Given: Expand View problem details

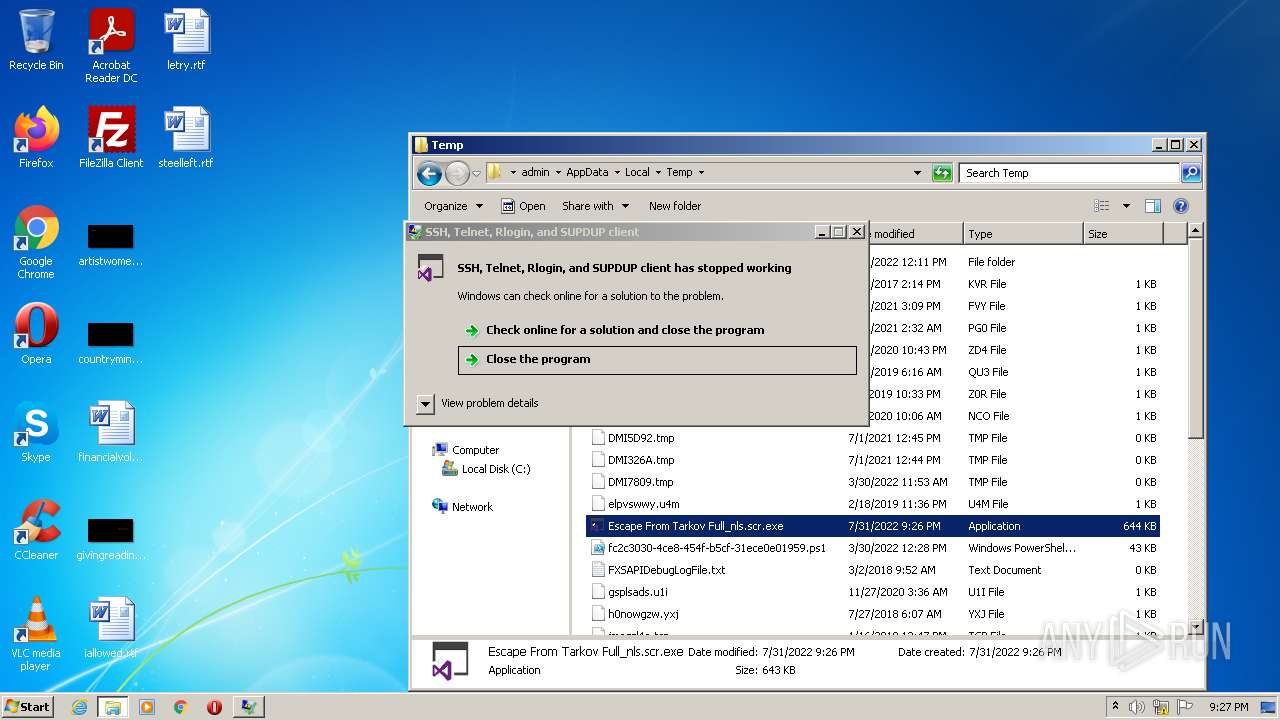Looking at the screenshot, I should (478, 403).
